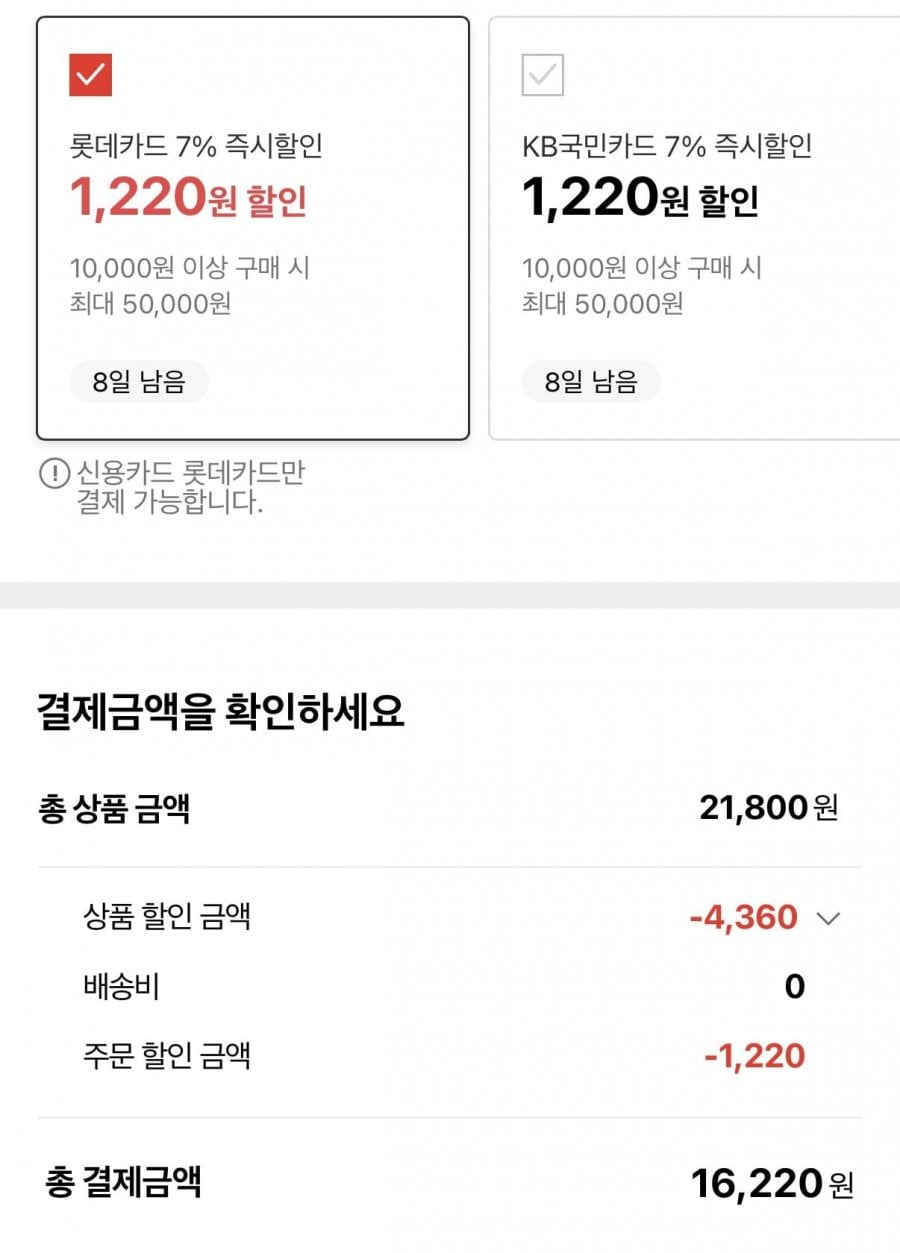Click the 8일 남음 badge on KB국민카드 coupon
This screenshot has height=1253, width=900.
pos(591,382)
